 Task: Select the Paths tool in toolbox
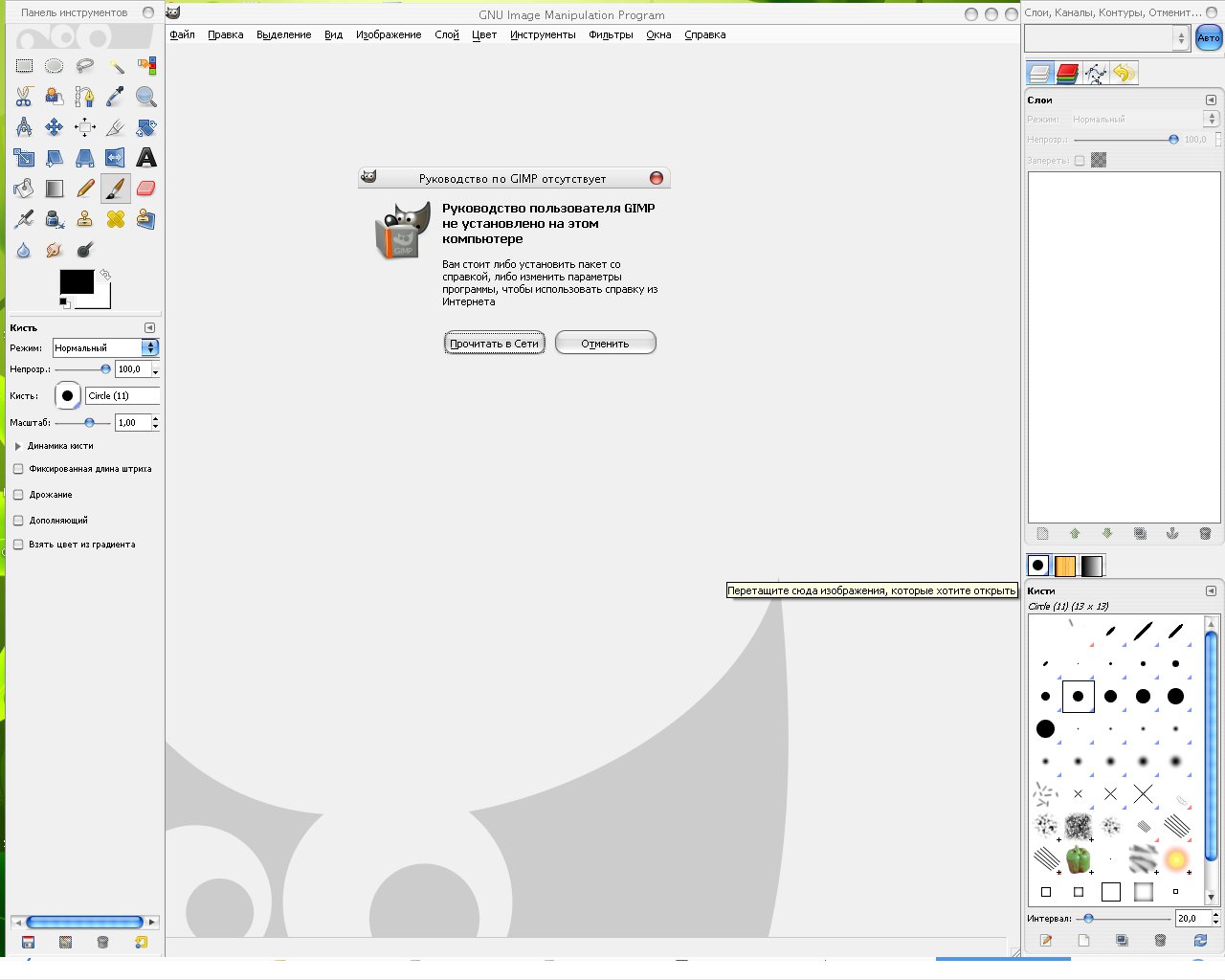click(x=85, y=97)
